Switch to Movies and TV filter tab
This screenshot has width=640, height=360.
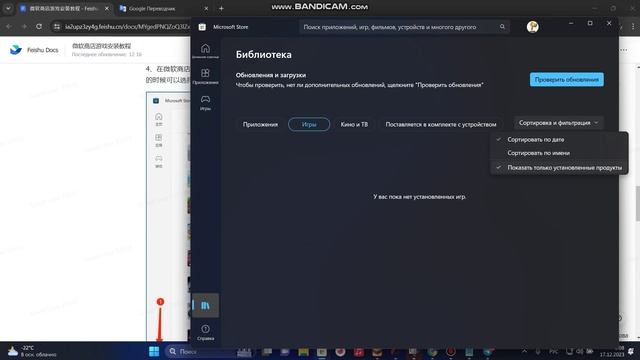click(x=354, y=124)
